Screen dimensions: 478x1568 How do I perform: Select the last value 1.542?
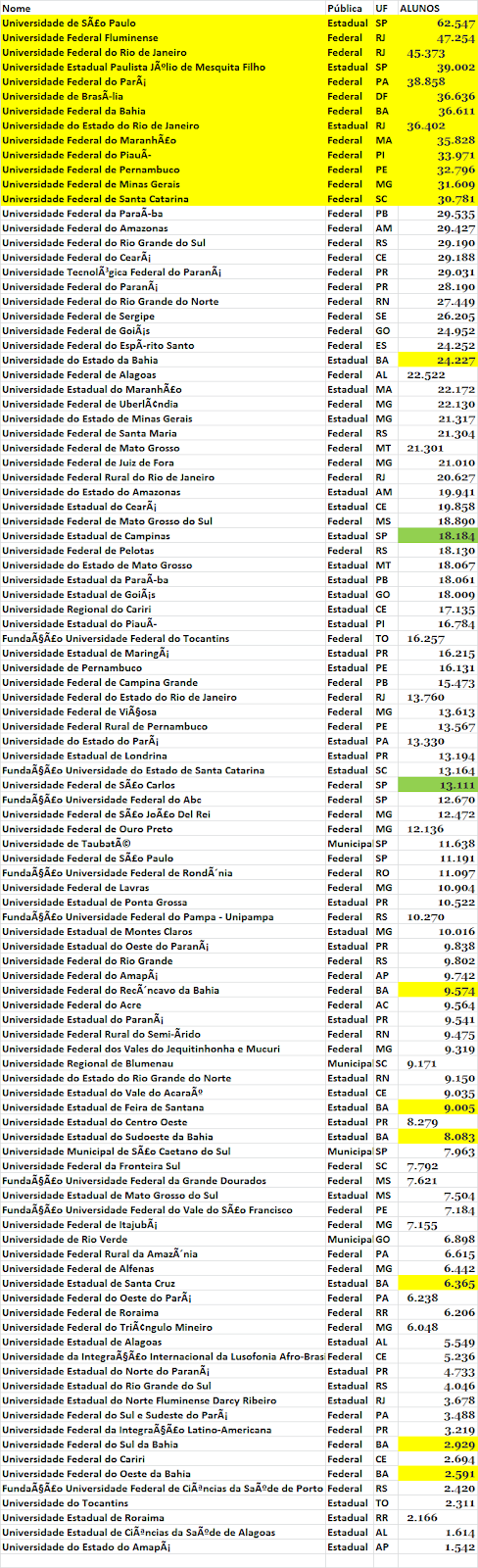tap(458, 1548)
